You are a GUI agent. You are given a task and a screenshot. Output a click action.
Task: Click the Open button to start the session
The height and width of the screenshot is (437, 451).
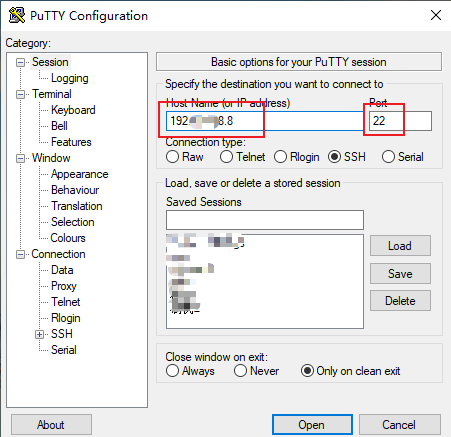312,425
